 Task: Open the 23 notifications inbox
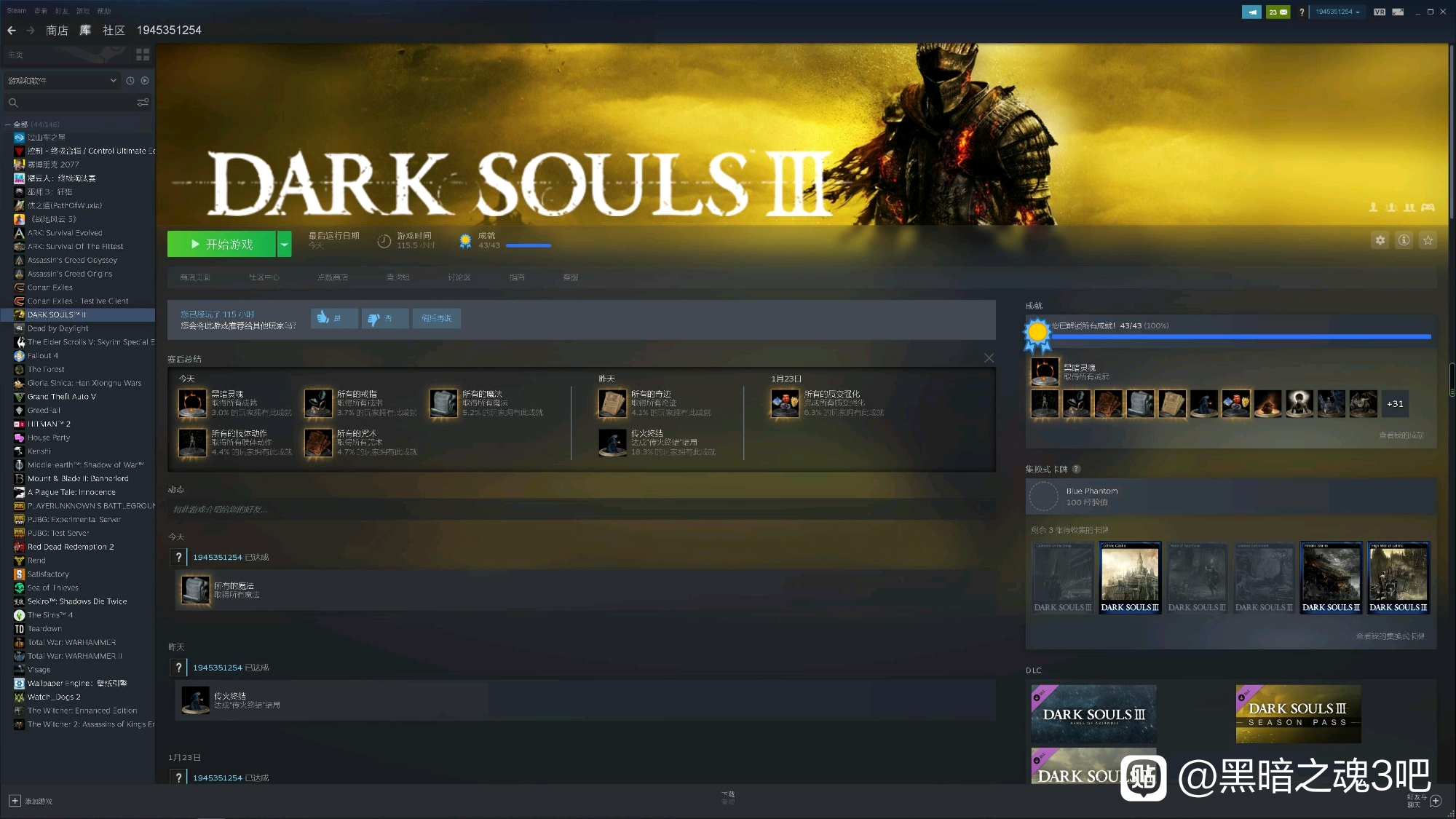tap(1278, 12)
